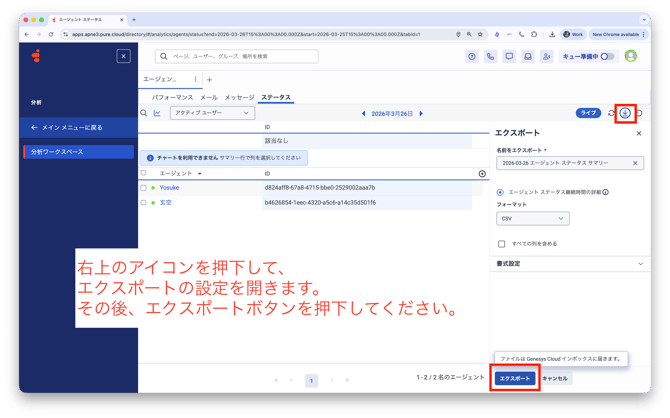The width and height of the screenshot is (670, 418).
Task: Switch to the メール tab
Action: click(x=209, y=97)
